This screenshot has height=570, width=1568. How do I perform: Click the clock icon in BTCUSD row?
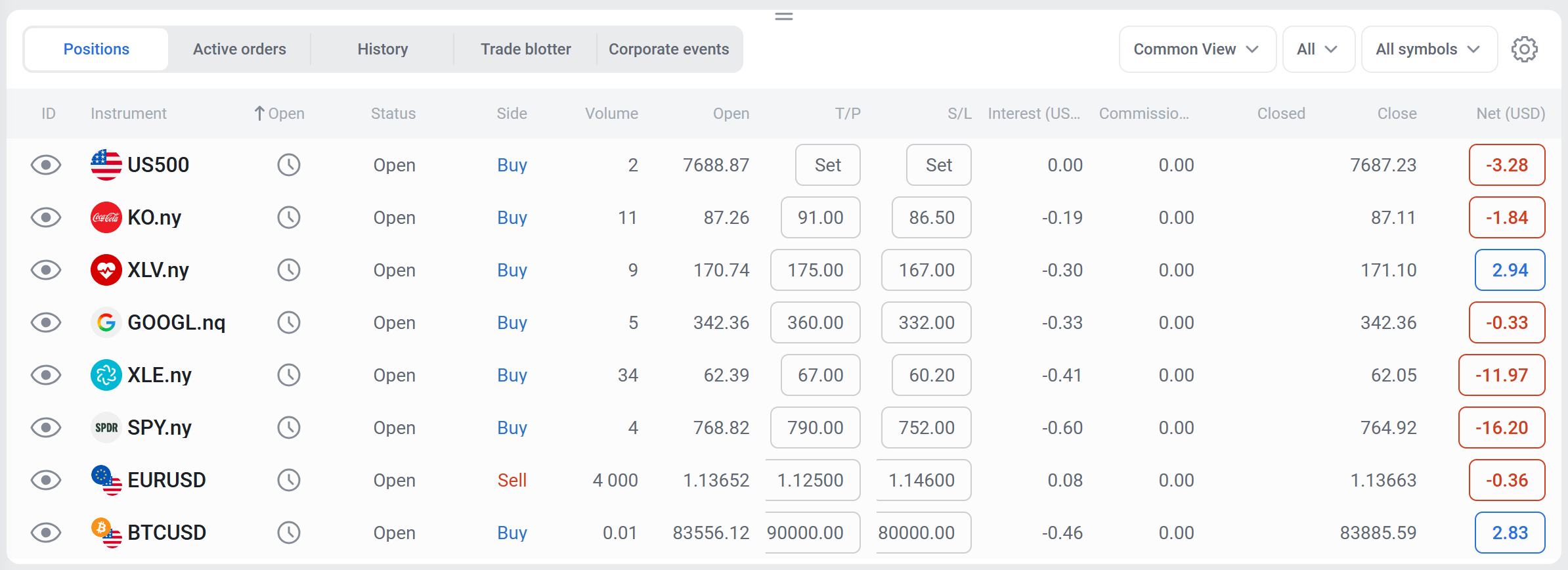click(289, 533)
